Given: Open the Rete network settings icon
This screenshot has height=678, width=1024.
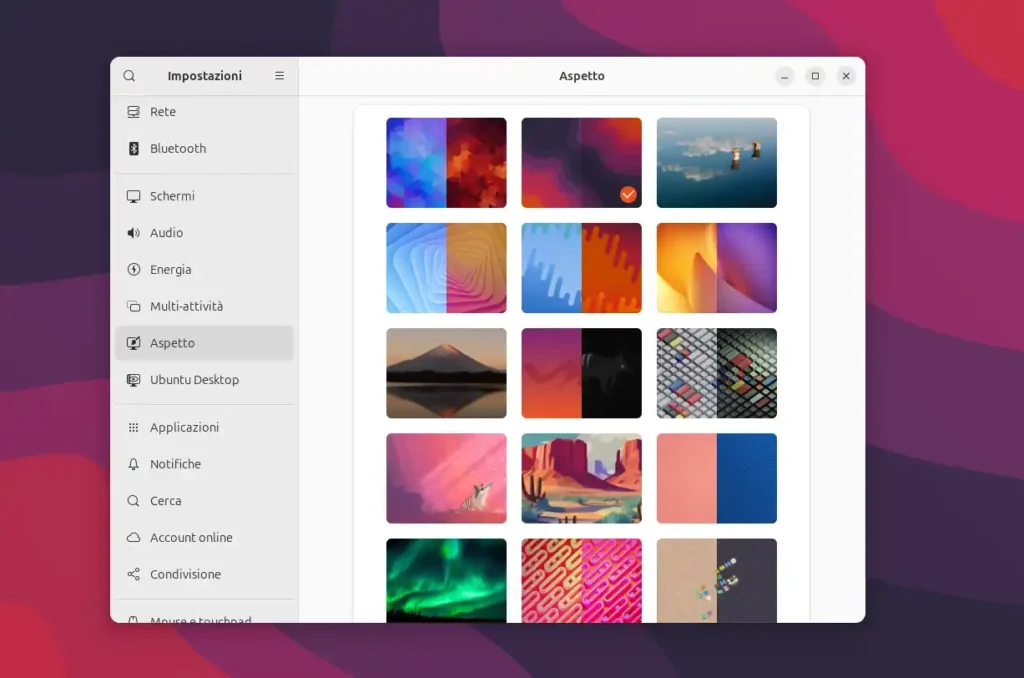Looking at the screenshot, I should pyautogui.click(x=133, y=111).
